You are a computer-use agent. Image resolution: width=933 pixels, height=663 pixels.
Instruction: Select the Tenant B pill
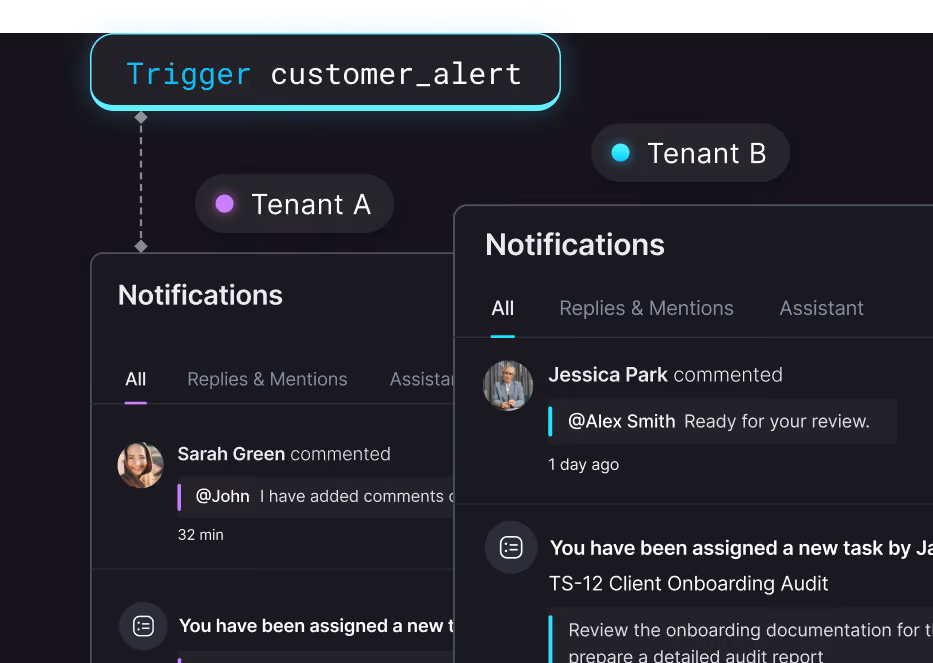pos(690,153)
